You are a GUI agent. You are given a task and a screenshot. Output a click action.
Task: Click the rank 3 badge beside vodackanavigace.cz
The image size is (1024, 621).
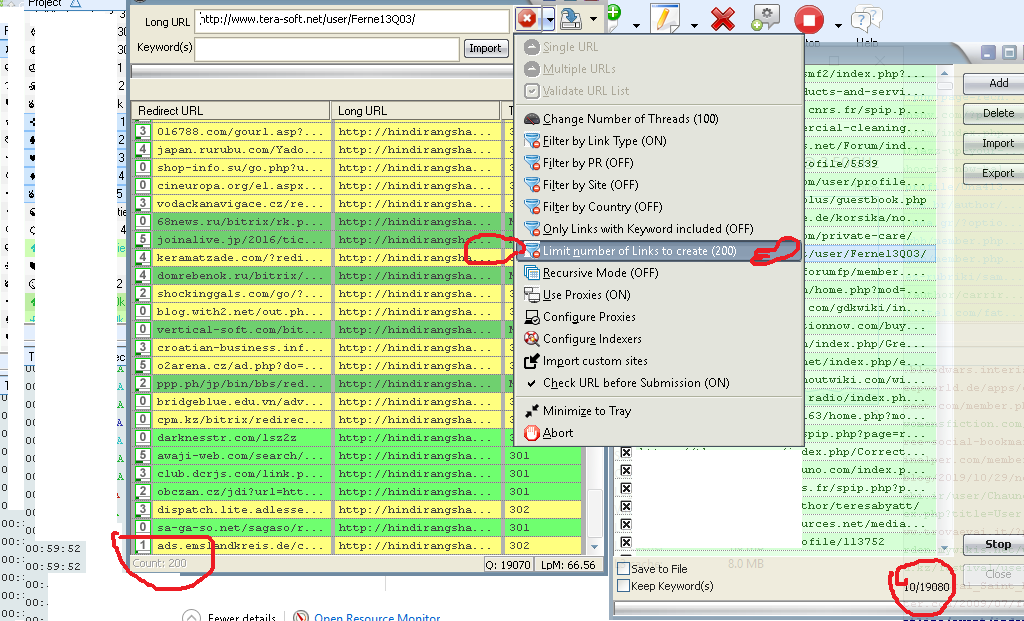143,203
